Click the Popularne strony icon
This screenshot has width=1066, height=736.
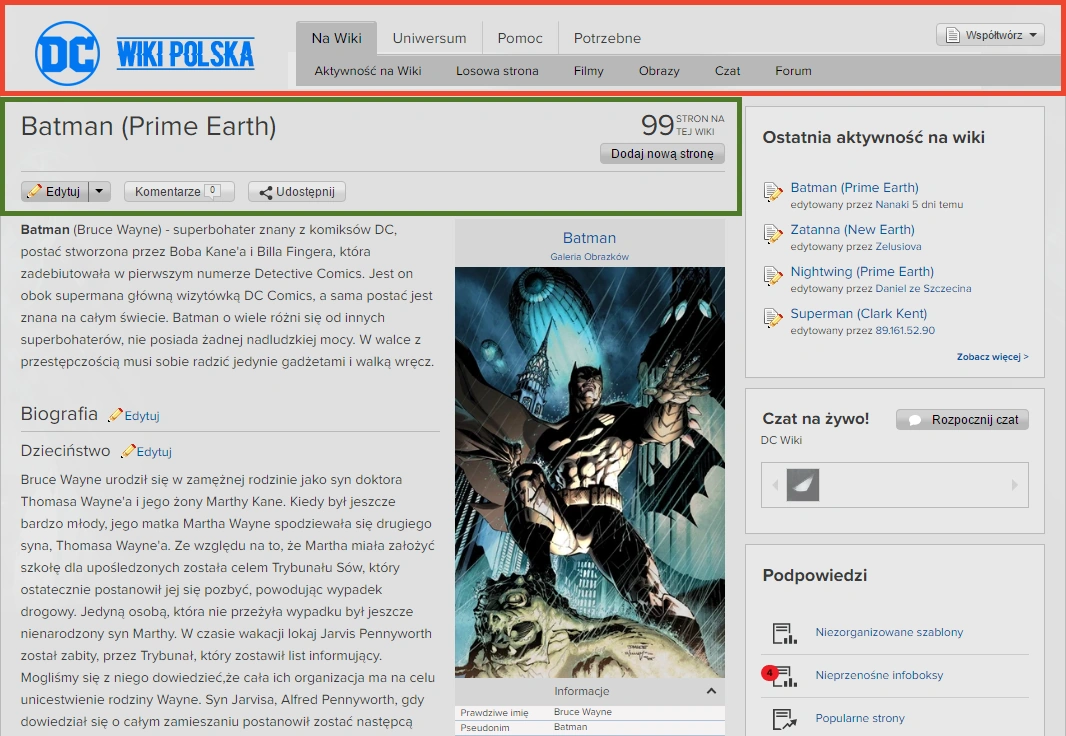[784, 718]
